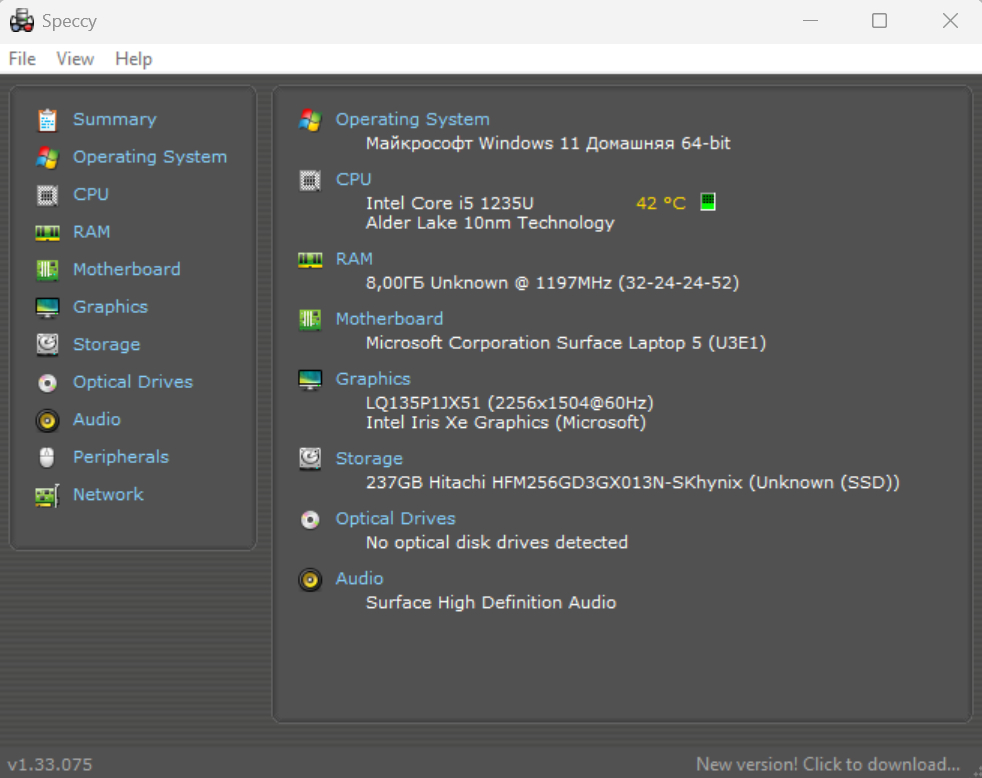Image resolution: width=982 pixels, height=778 pixels.
Task: Go to Audio section in sidebar
Action: point(96,419)
